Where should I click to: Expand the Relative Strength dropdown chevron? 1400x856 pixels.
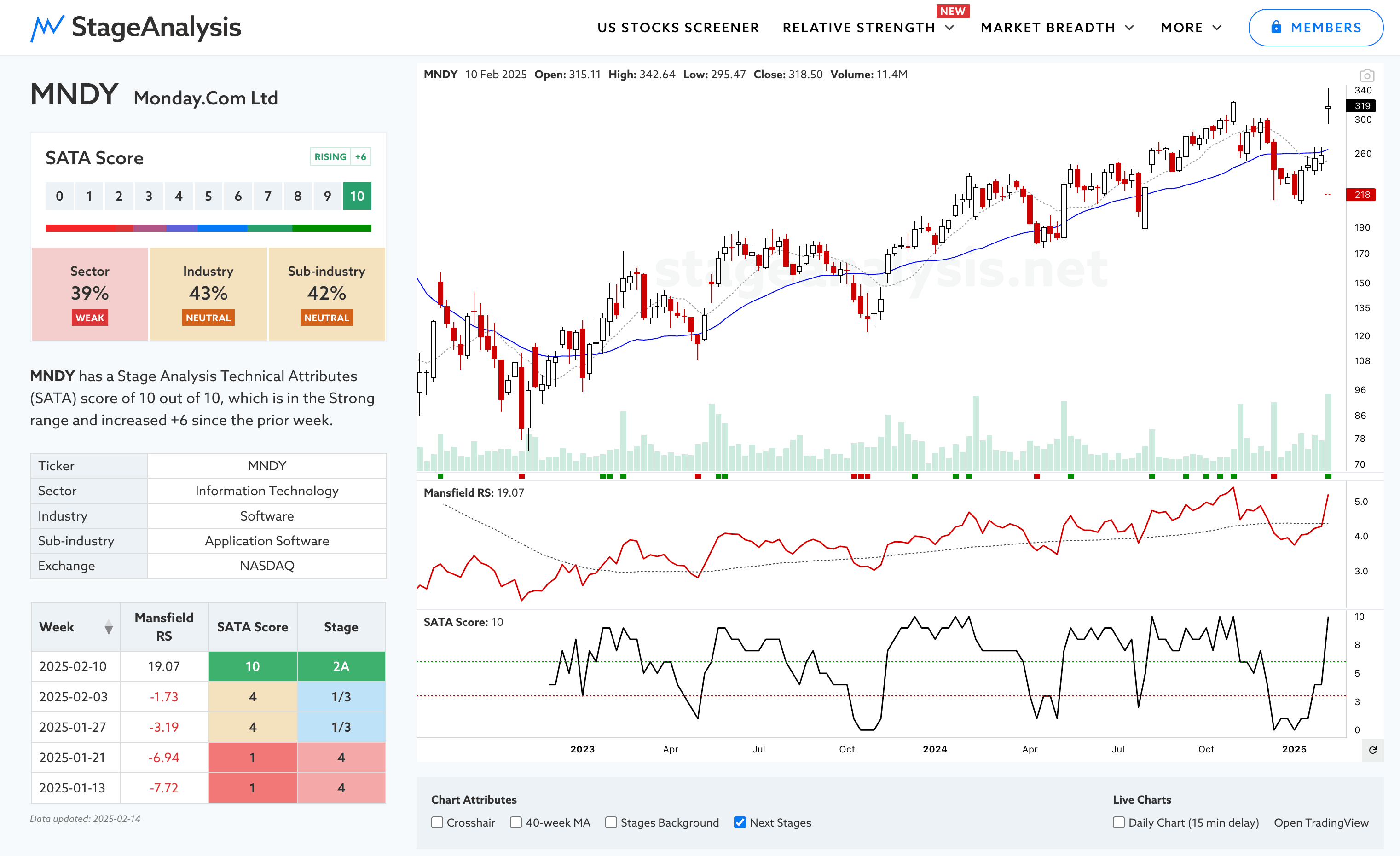click(x=949, y=28)
